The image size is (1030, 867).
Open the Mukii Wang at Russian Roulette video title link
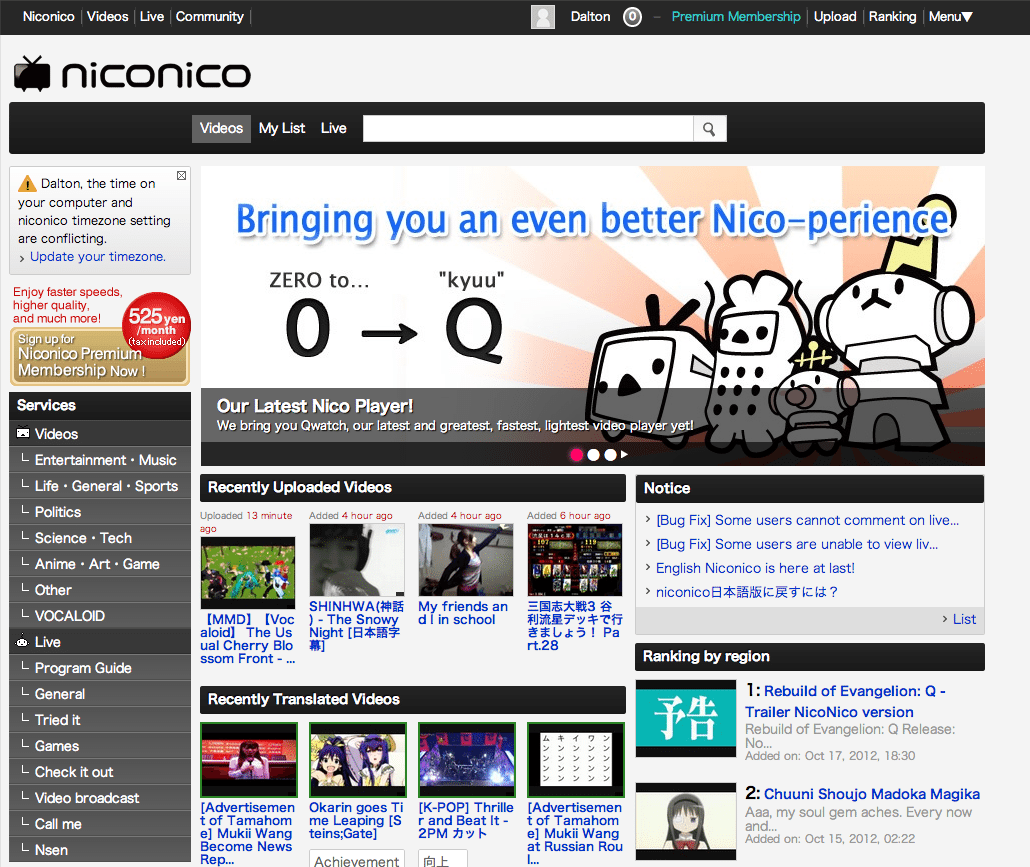click(575, 833)
